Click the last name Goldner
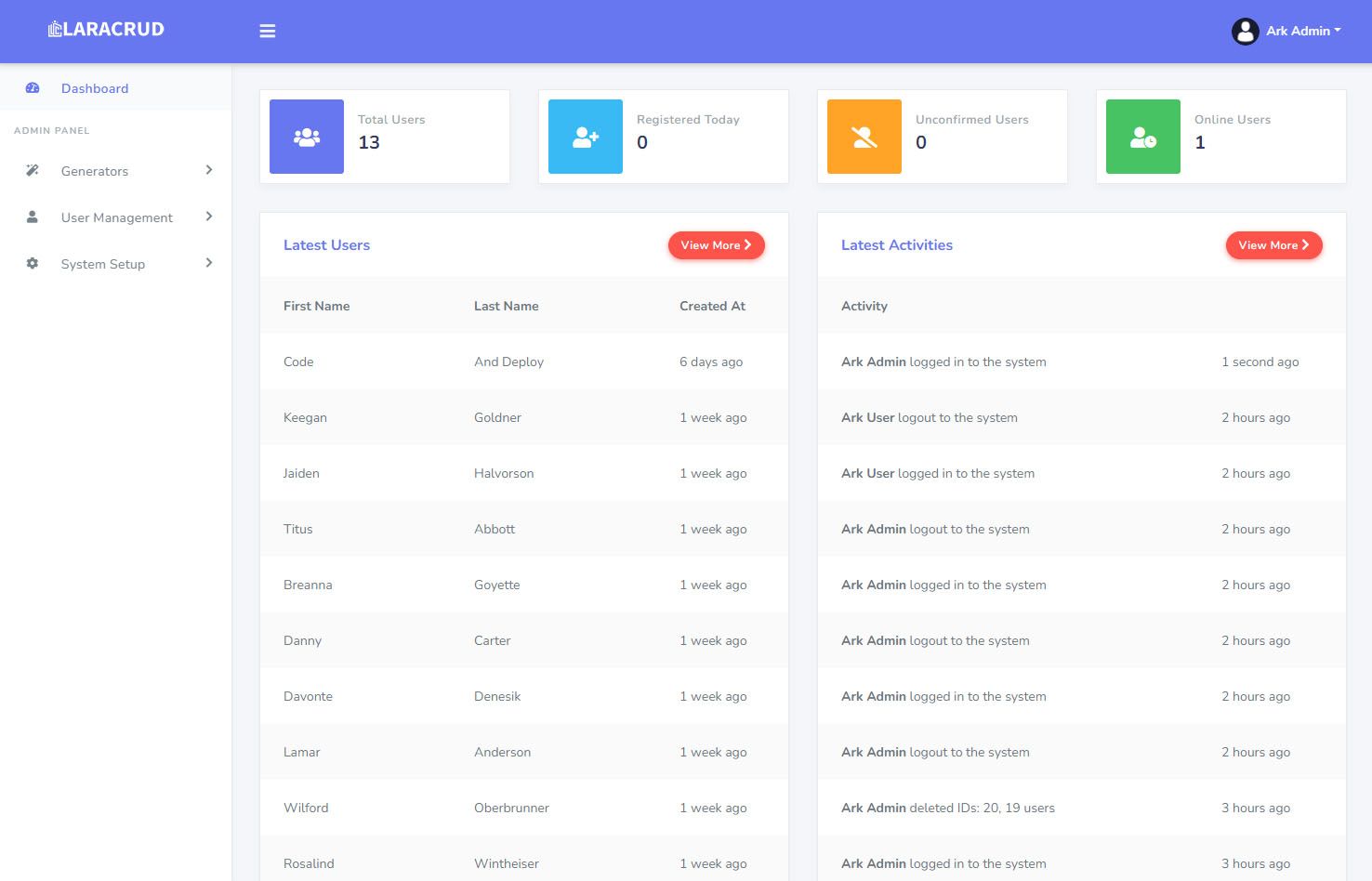 click(497, 417)
